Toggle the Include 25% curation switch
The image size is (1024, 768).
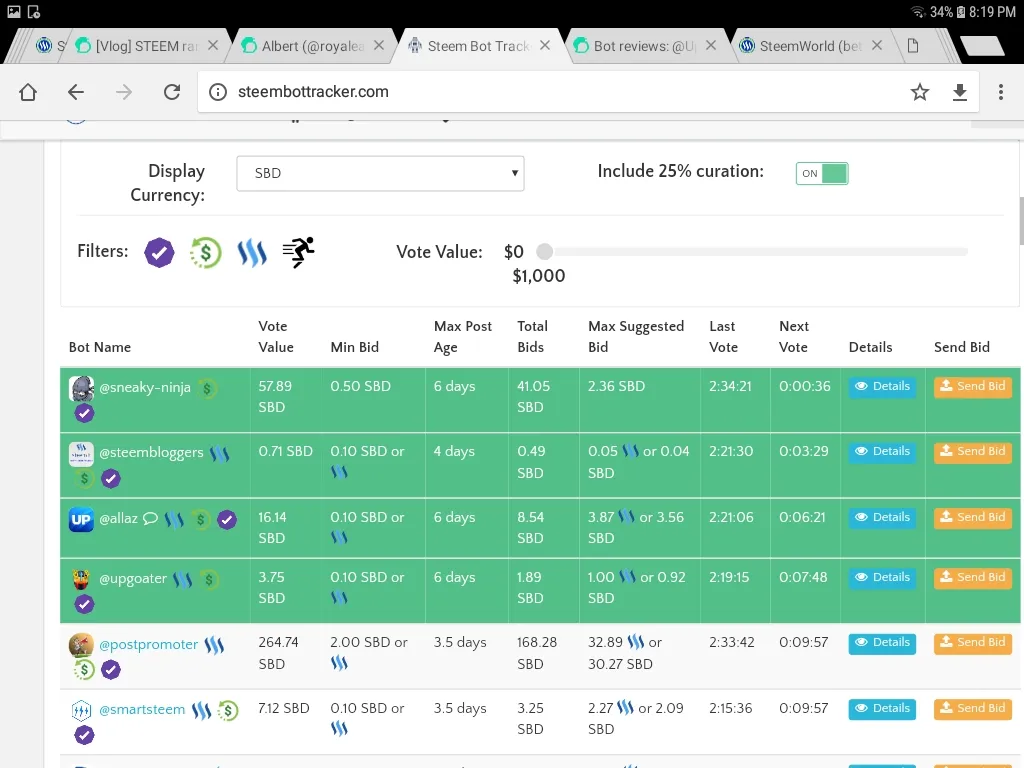tap(822, 173)
